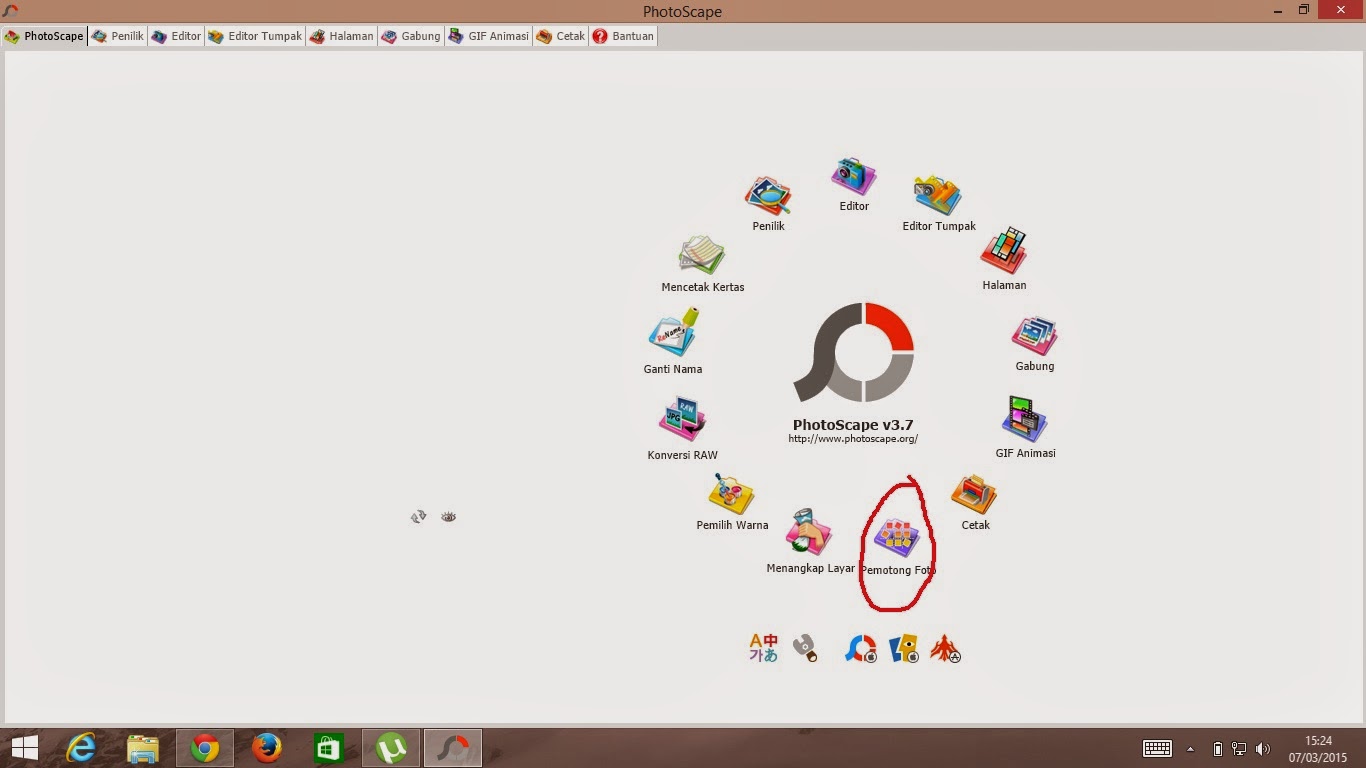Open the volume speaker tray icon
1366x768 pixels.
click(x=1263, y=749)
